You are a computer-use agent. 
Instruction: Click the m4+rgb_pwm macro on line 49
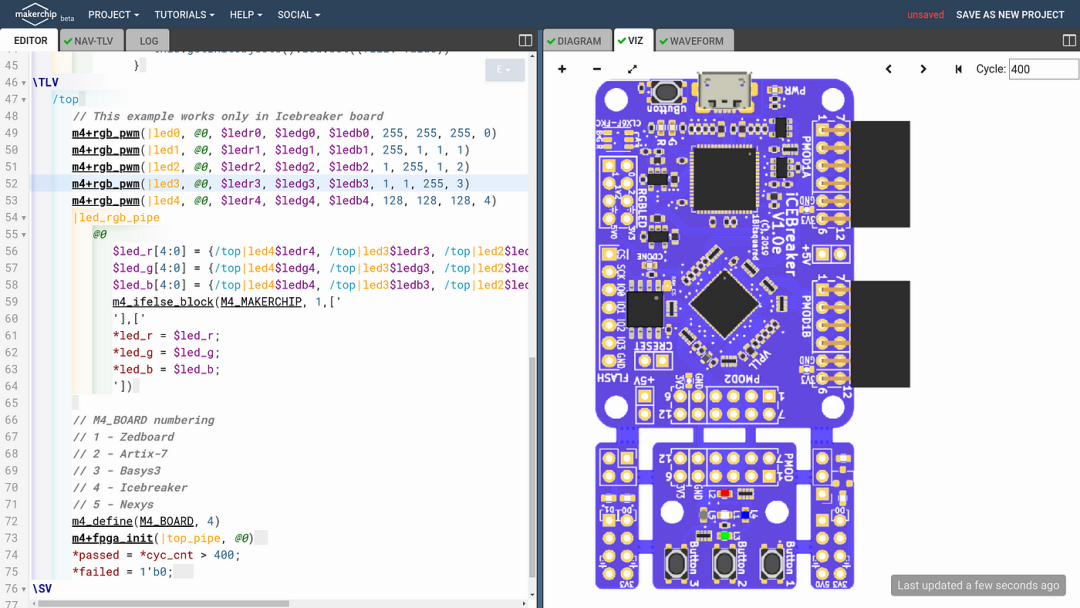pyautogui.click(x=105, y=133)
